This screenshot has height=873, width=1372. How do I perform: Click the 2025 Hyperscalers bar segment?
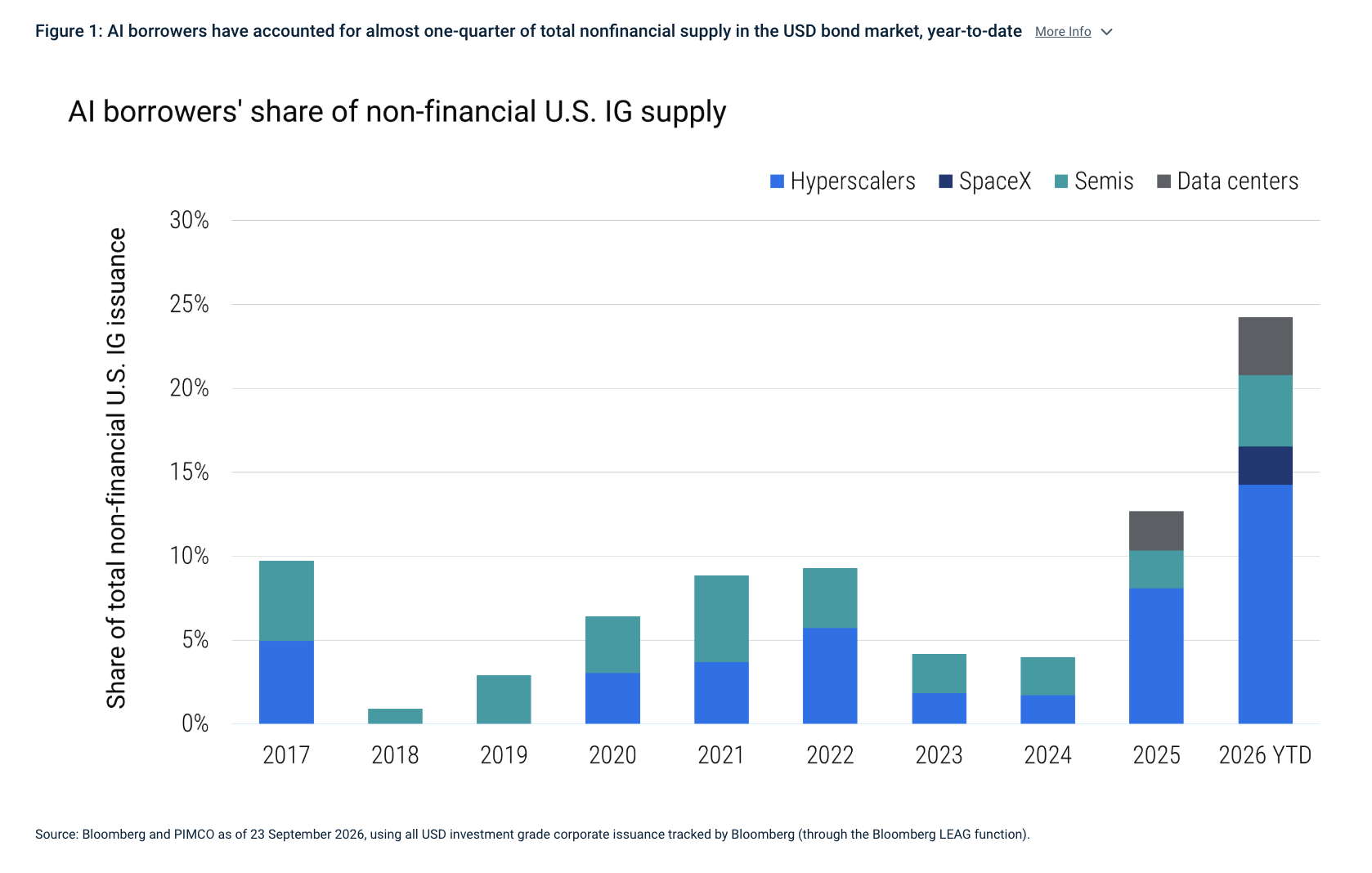[x=1156, y=656]
